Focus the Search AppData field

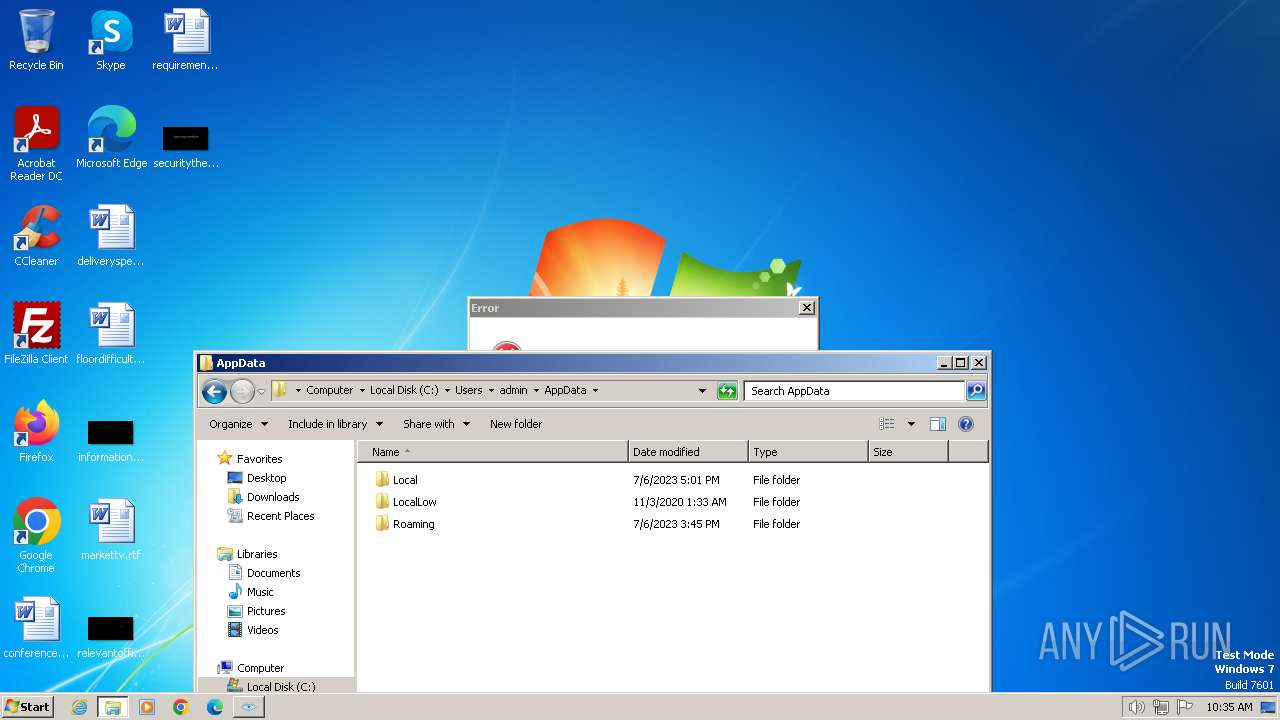854,391
